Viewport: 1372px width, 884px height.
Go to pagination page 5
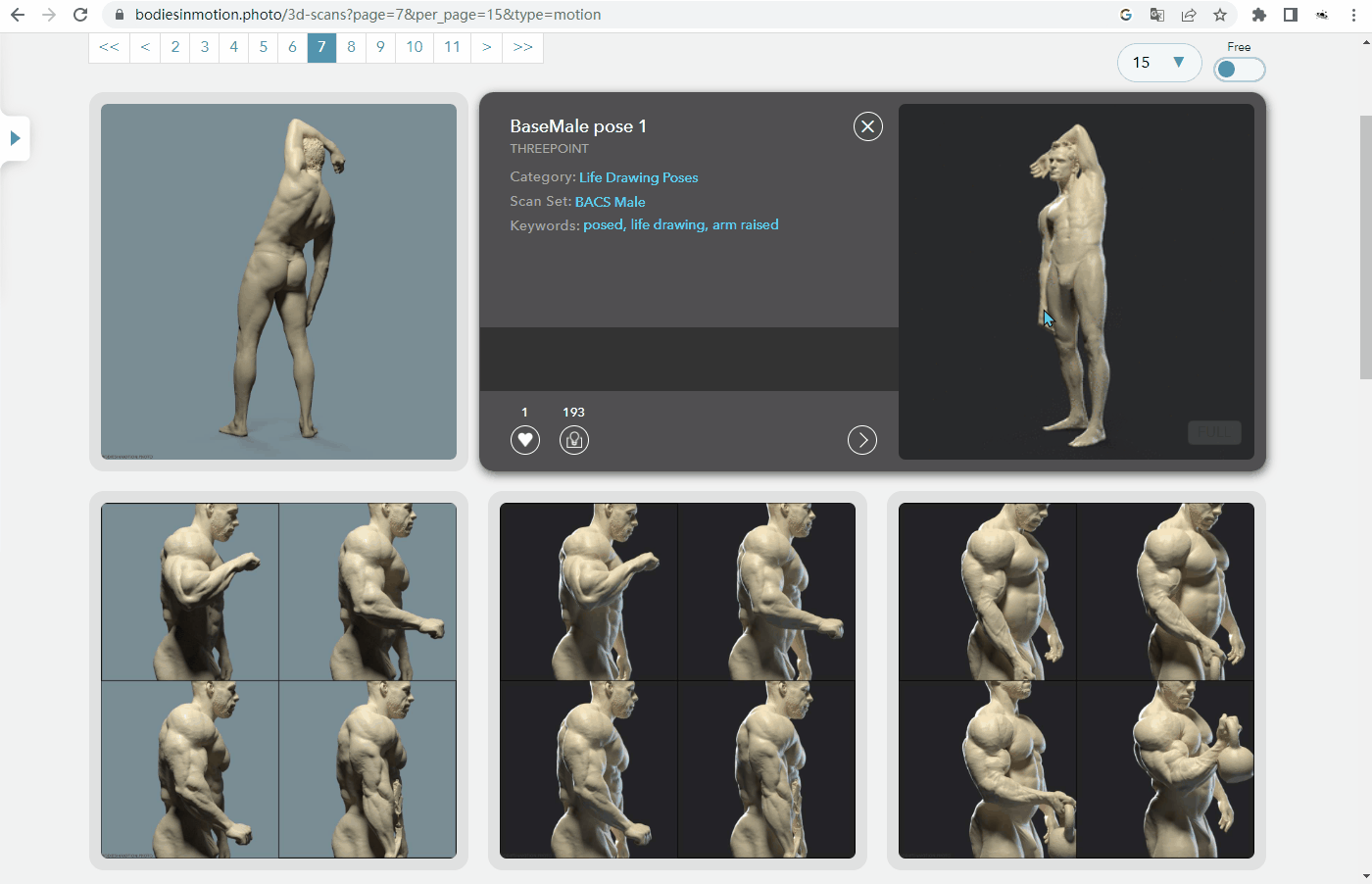click(x=264, y=47)
